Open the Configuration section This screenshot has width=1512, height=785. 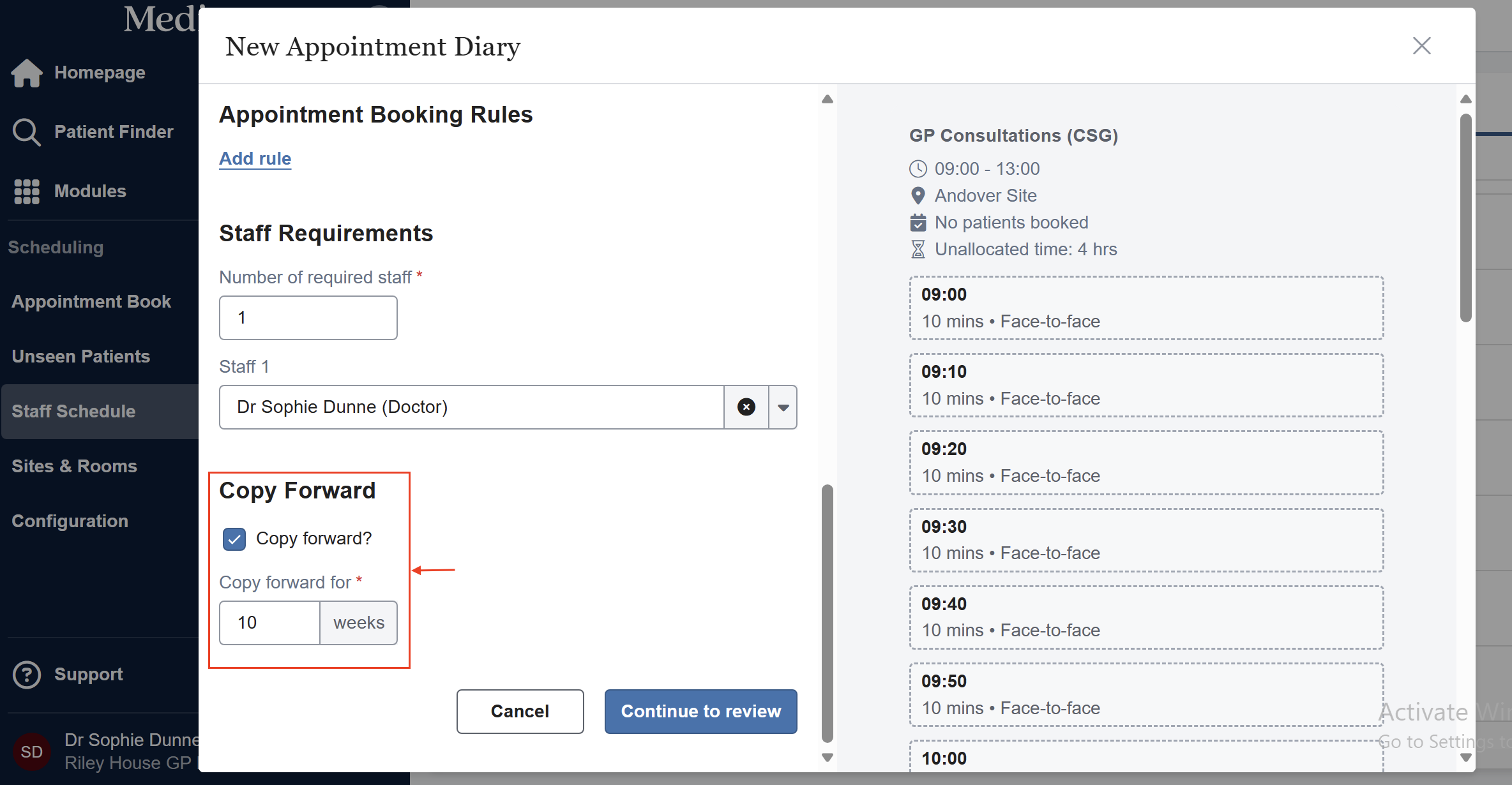tap(70, 521)
